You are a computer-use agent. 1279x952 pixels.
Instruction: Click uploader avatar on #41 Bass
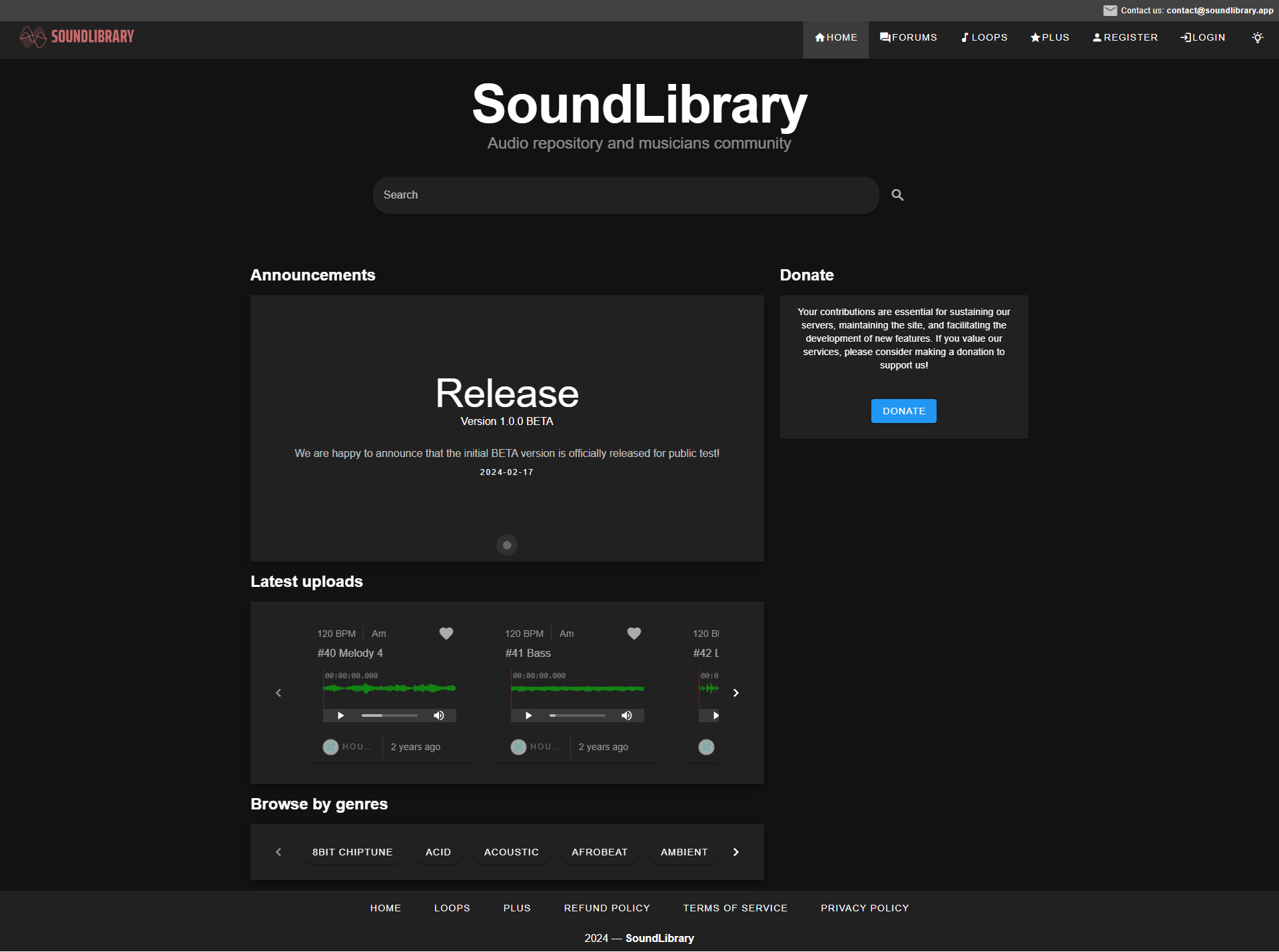[x=518, y=747]
